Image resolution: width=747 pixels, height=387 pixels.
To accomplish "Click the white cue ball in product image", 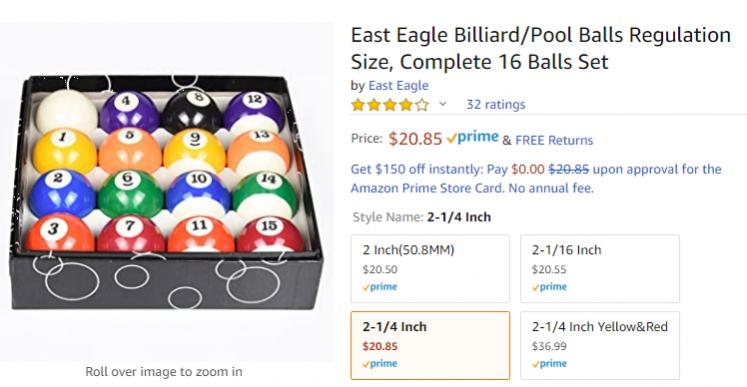I will [66, 112].
